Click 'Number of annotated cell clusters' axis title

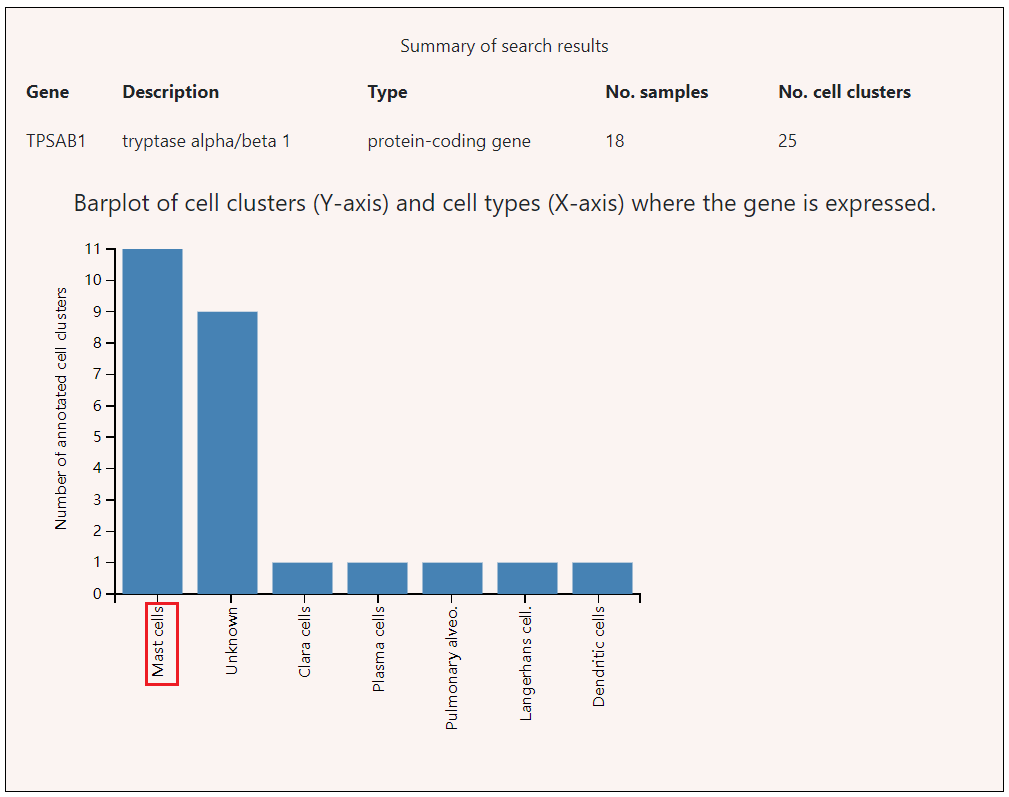61,408
